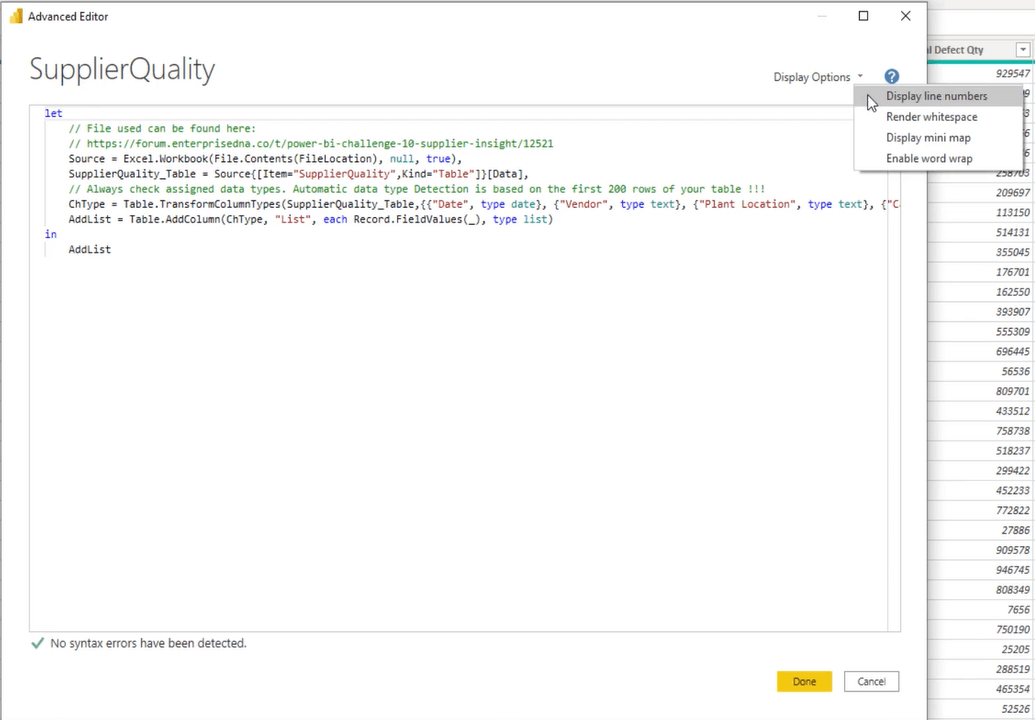Click the 'File used can be found here' comment
Screen dimensions: 1035x720
[x=162, y=129]
